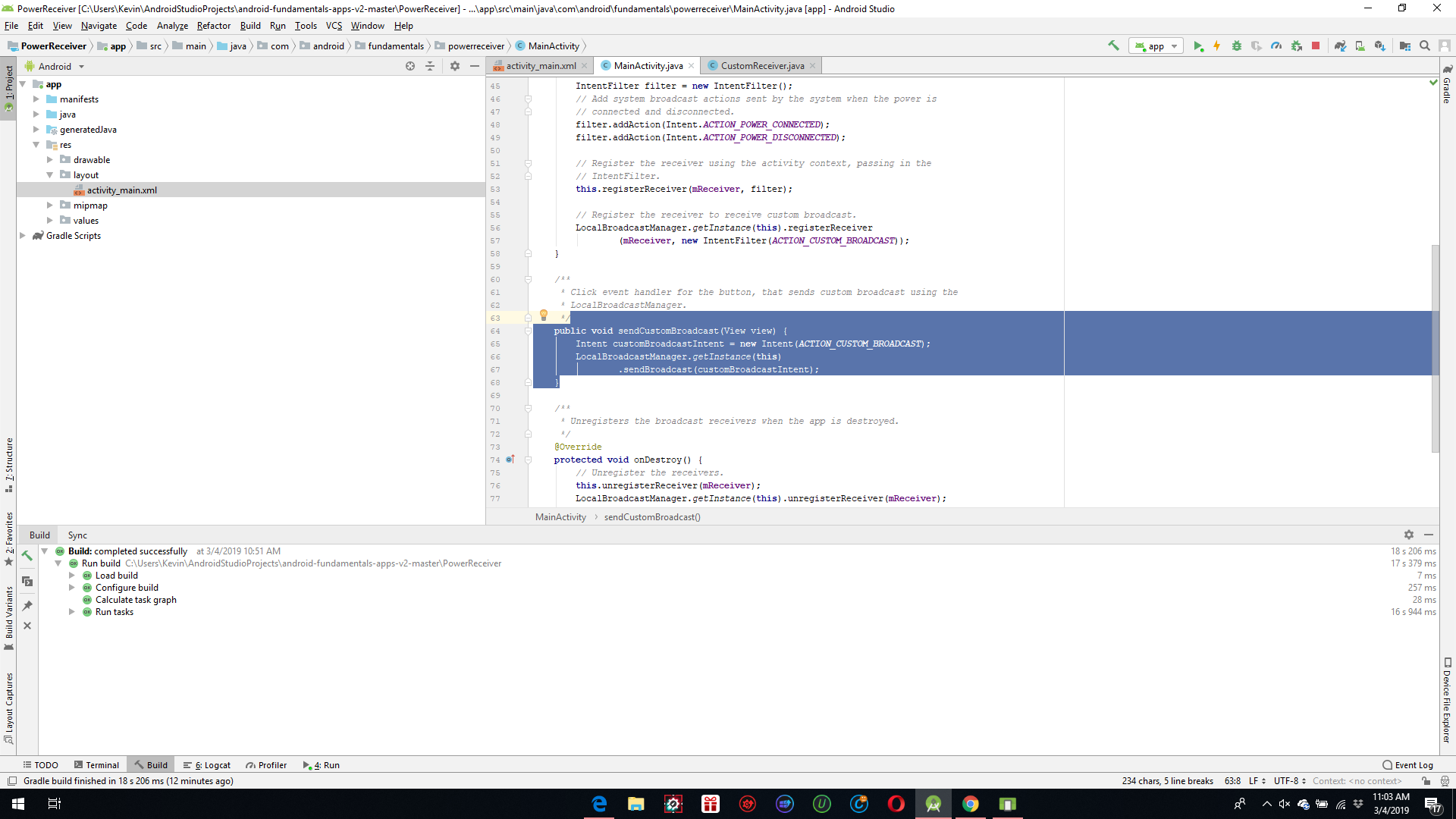This screenshot has height=819, width=1456.
Task: Open the Android project view dropdown
Action: tap(55, 66)
